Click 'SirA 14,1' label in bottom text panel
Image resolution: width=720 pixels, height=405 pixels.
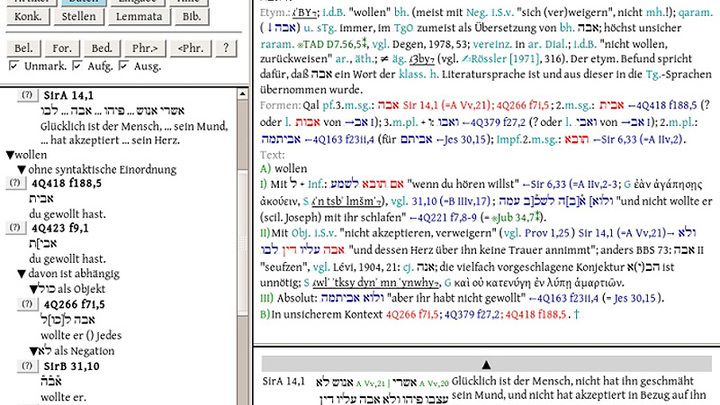[283, 381]
